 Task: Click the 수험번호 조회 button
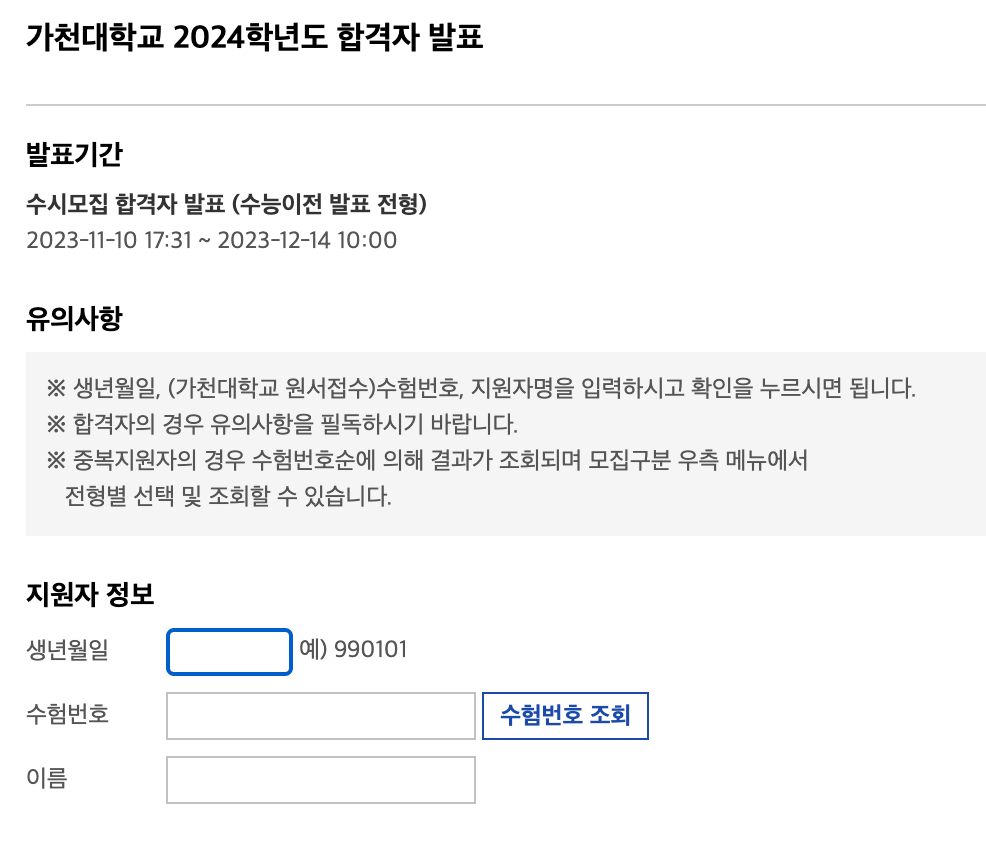click(x=565, y=716)
